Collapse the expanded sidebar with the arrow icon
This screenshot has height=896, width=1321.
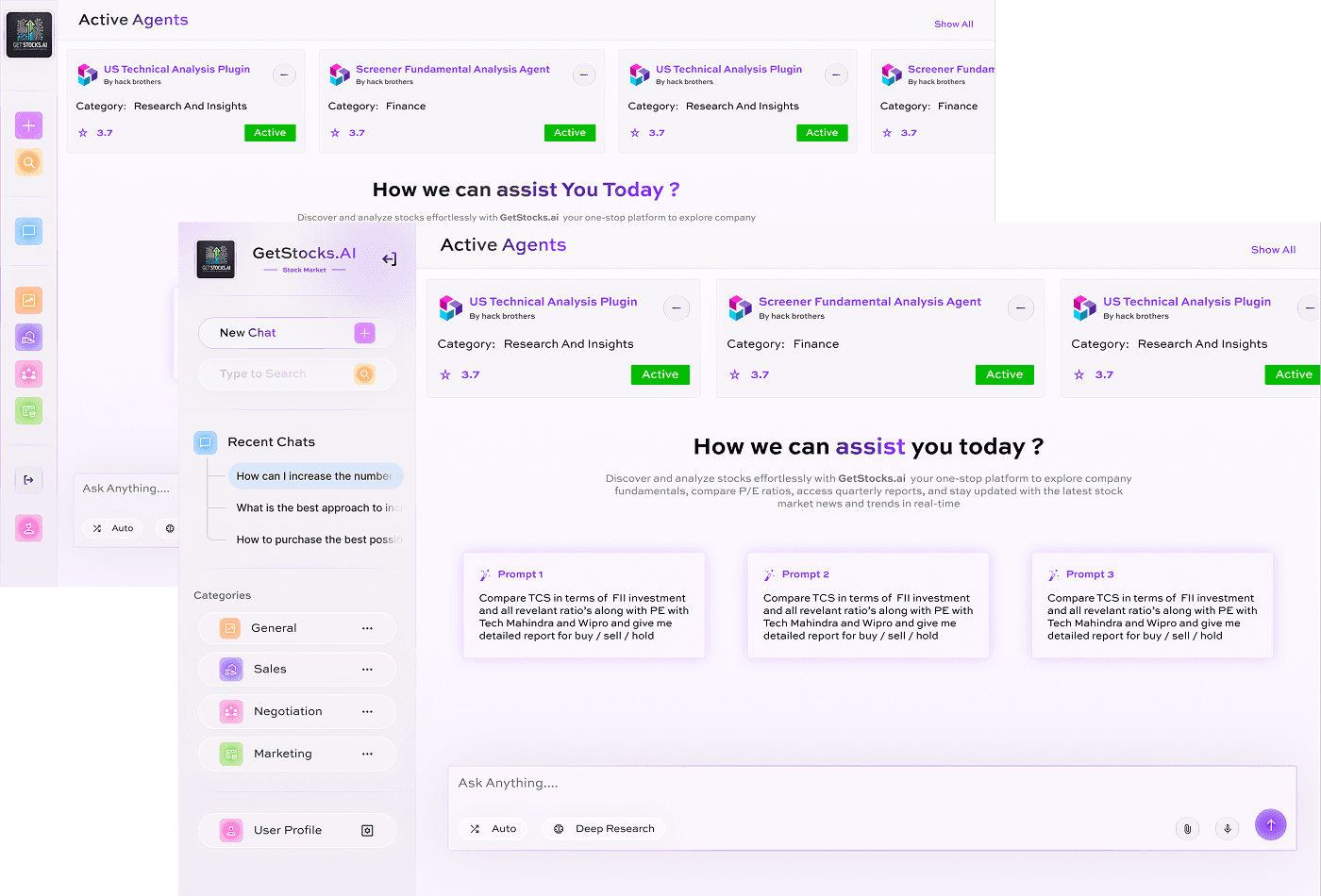[x=389, y=259]
